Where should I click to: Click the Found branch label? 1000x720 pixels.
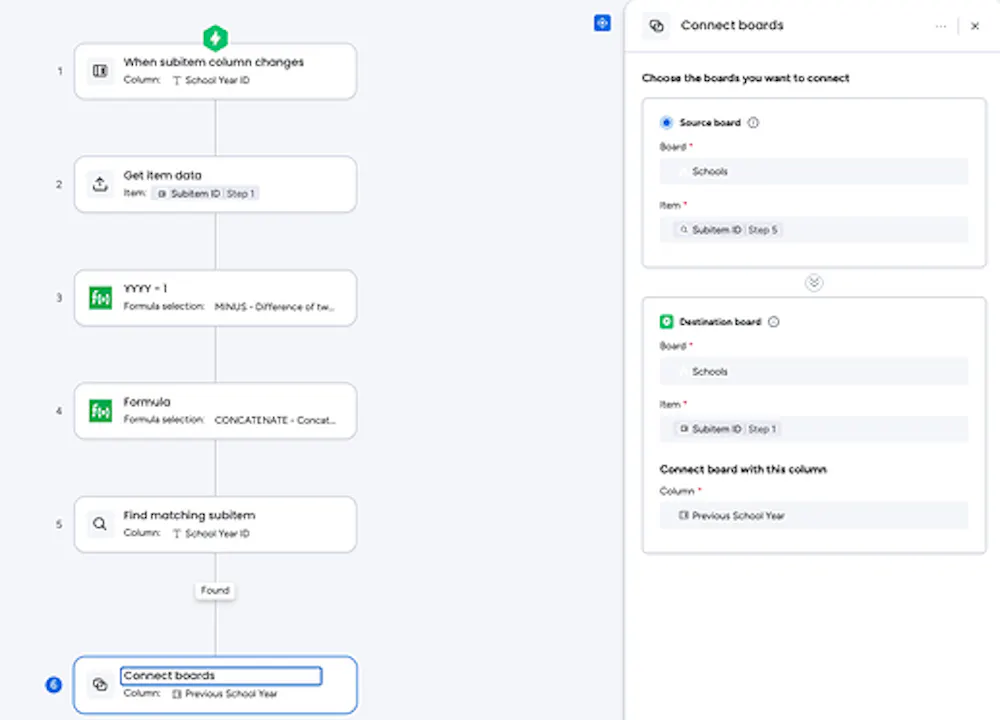coord(215,591)
